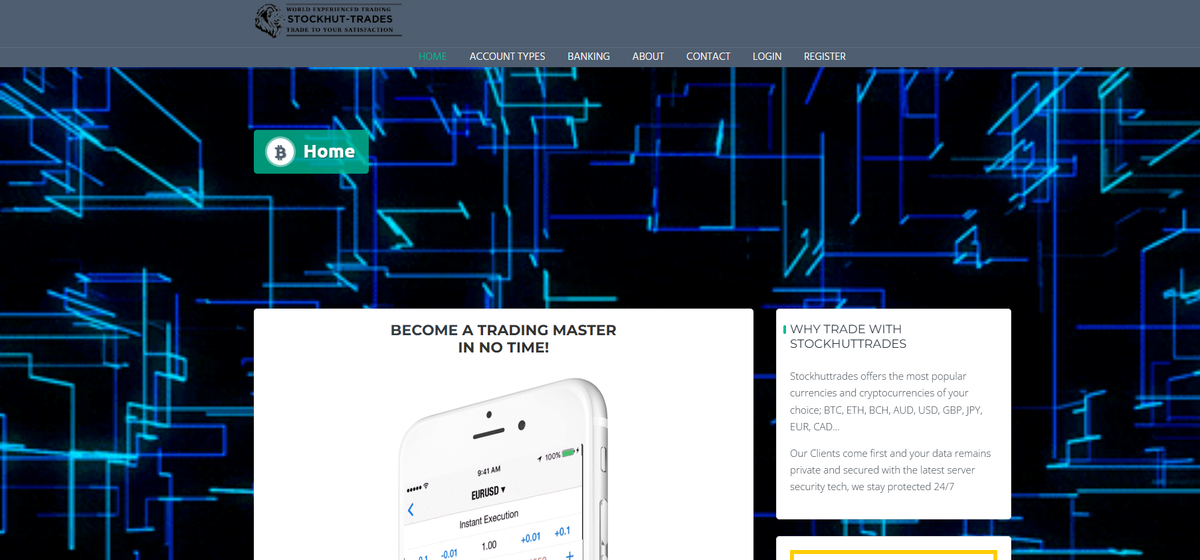Viewport: 1200px width, 560px height.
Task: Open the ACCOUNT TYPES menu item
Action: 507,56
